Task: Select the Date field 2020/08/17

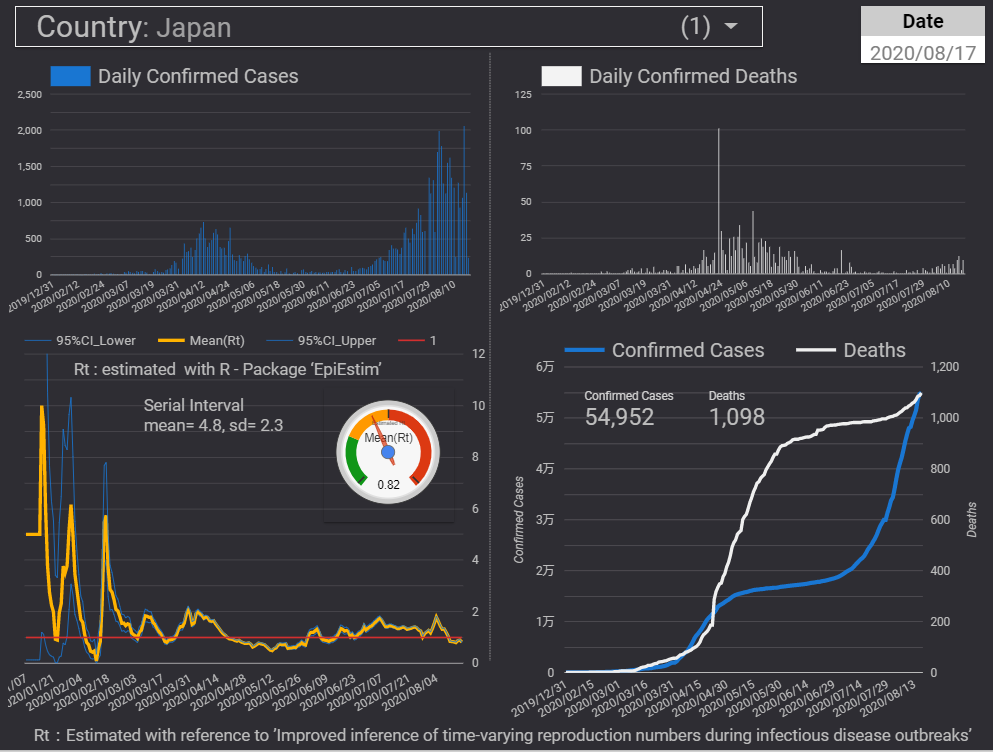Action: (922, 52)
